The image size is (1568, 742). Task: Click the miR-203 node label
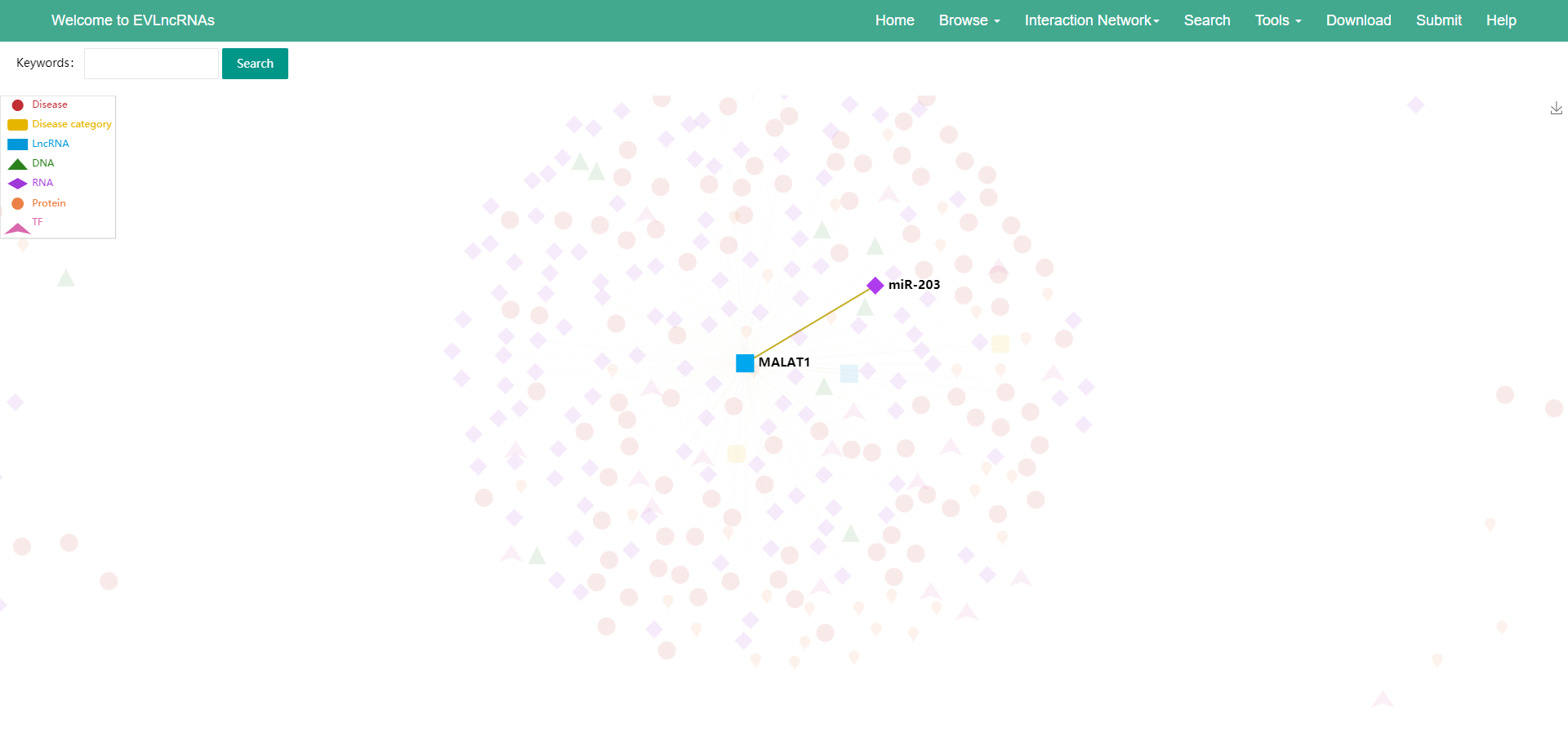pos(914,285)
